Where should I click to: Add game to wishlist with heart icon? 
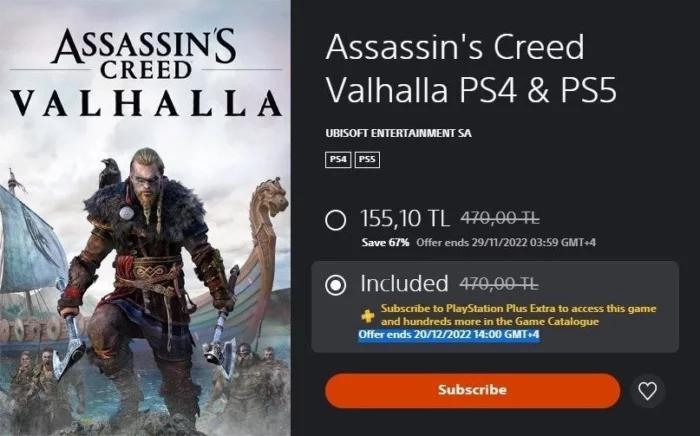point(647,391)
